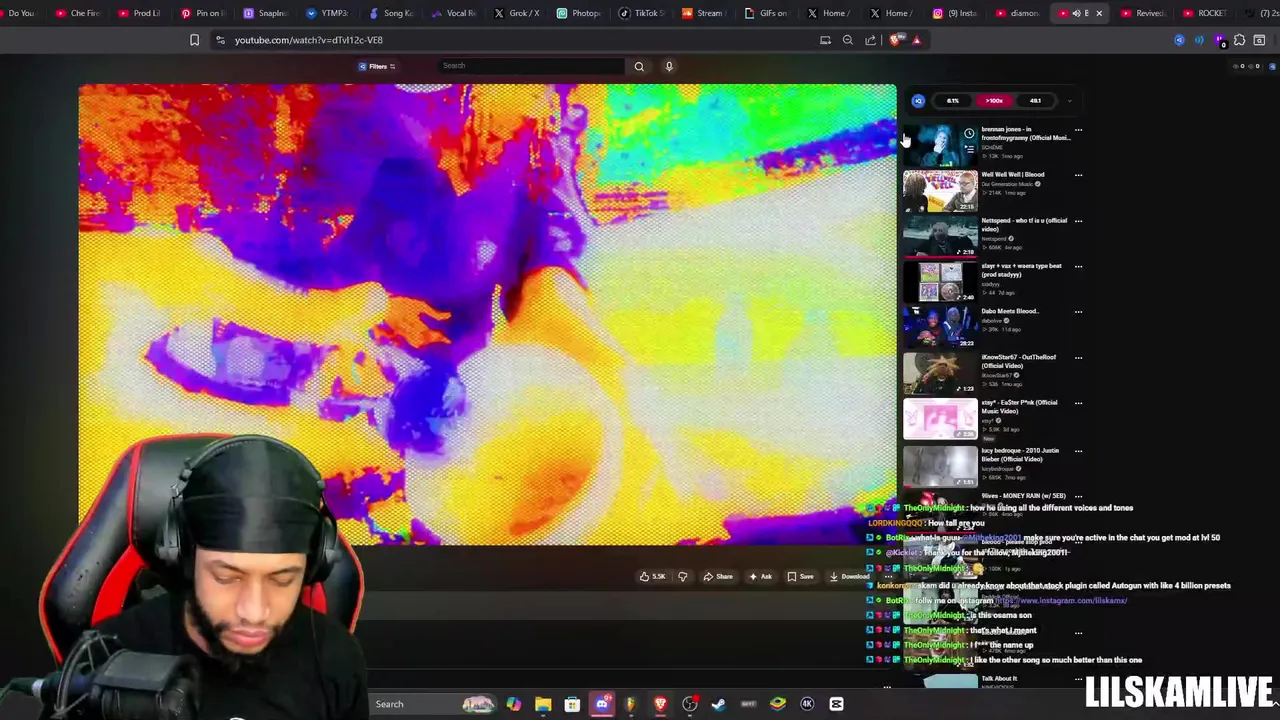Click the share page icon in the address bar

pos(870,40)
